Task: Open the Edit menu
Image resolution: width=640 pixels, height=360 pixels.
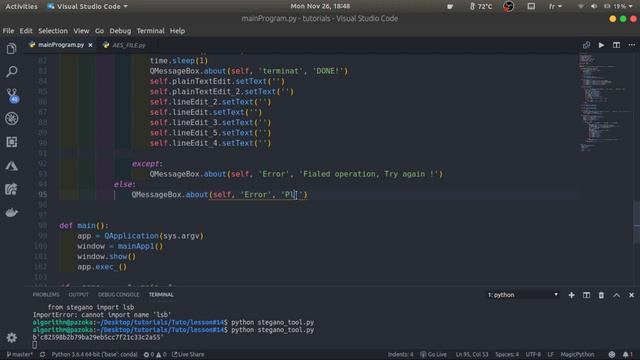Action: pyautogui.click(x=26, y=31)
